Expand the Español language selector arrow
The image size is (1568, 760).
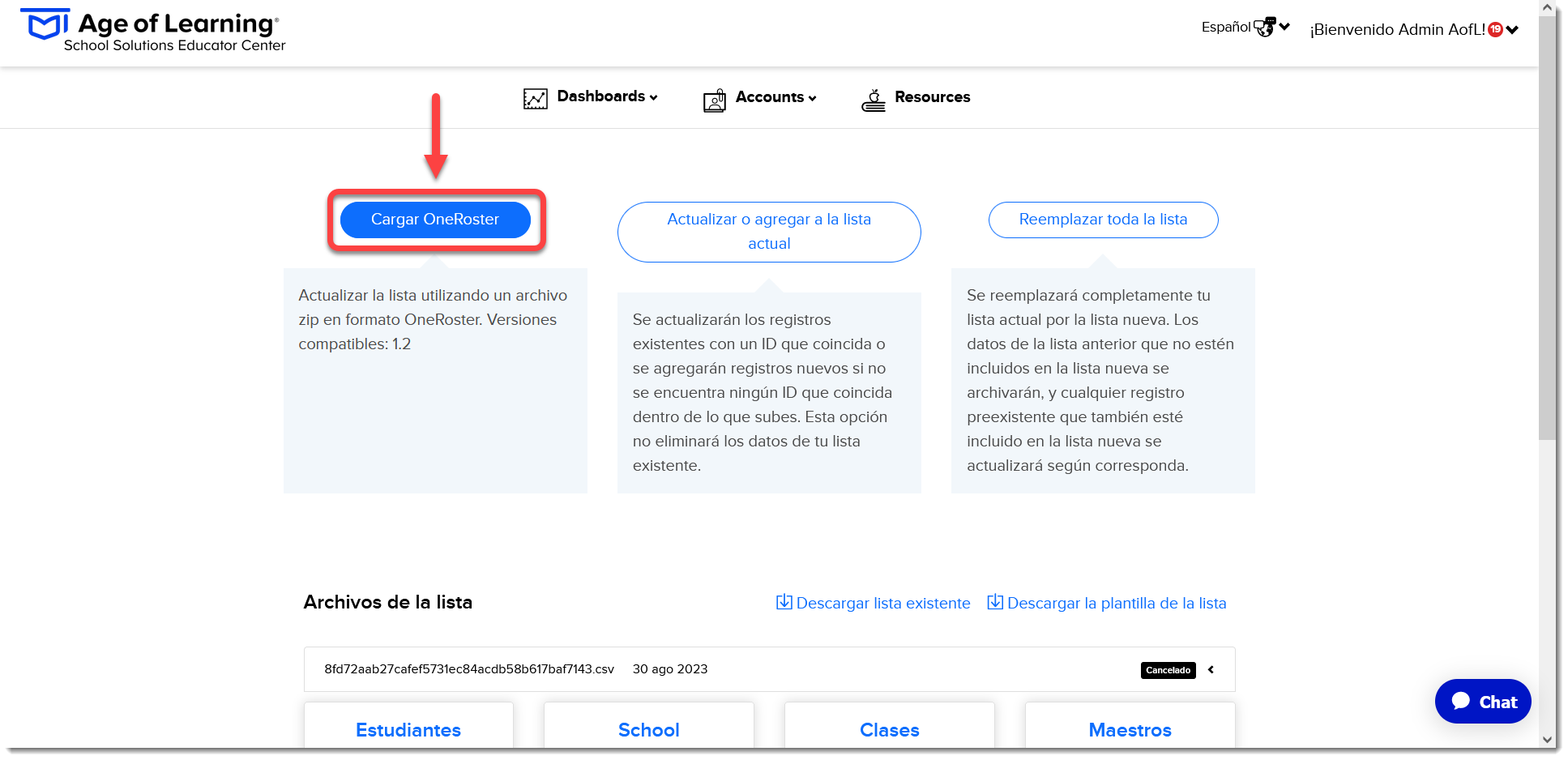[x=1284, y=27]
